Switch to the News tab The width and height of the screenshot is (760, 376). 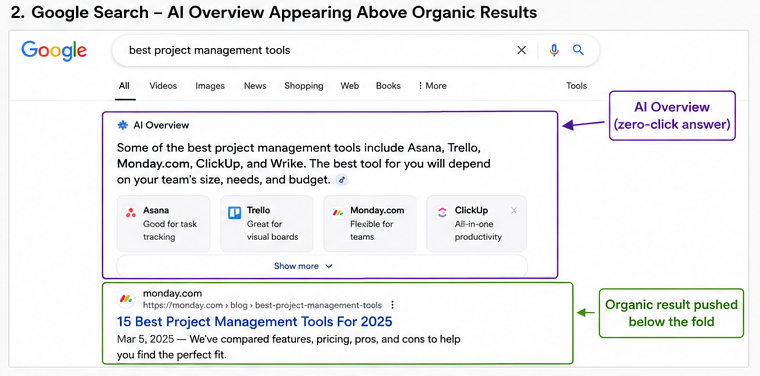pyautogui.click(x=255, y=86)
